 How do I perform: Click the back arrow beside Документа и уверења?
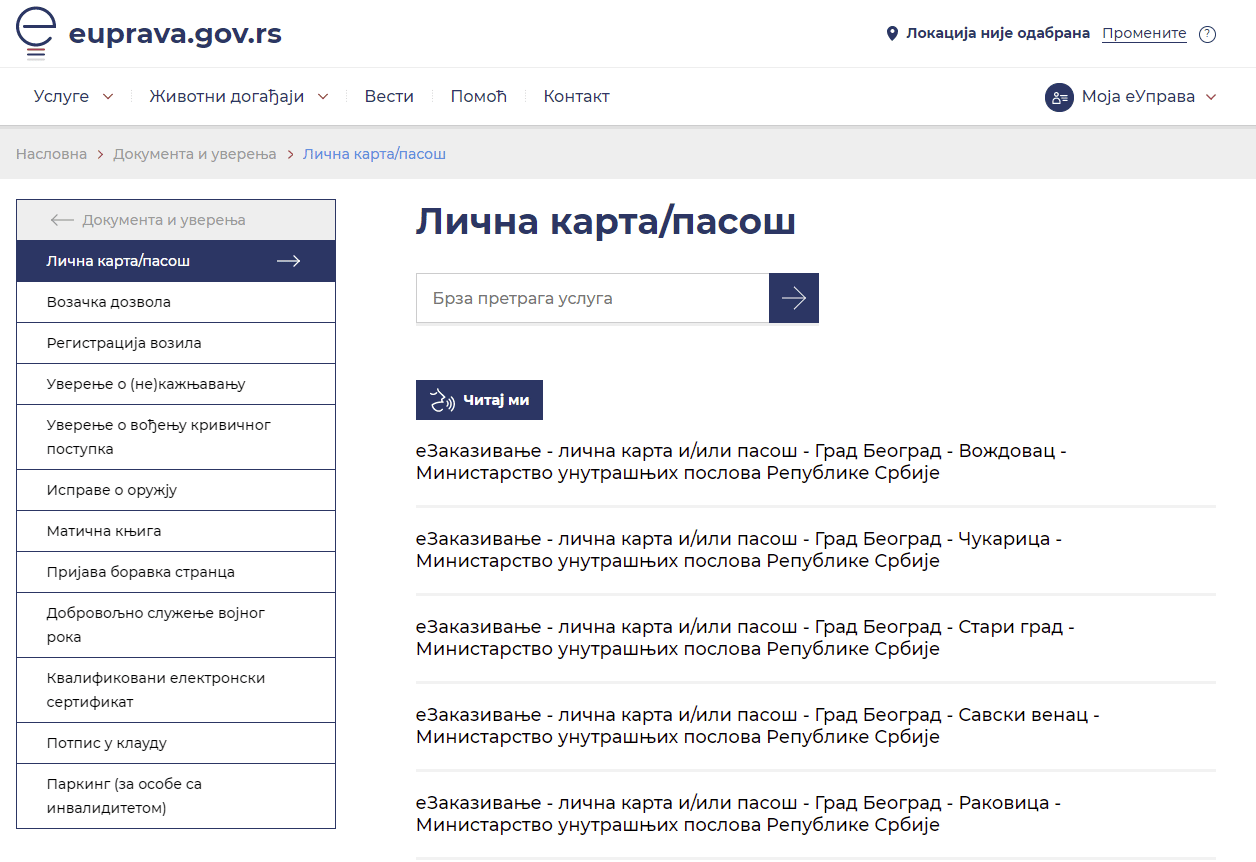coord(62,220)
